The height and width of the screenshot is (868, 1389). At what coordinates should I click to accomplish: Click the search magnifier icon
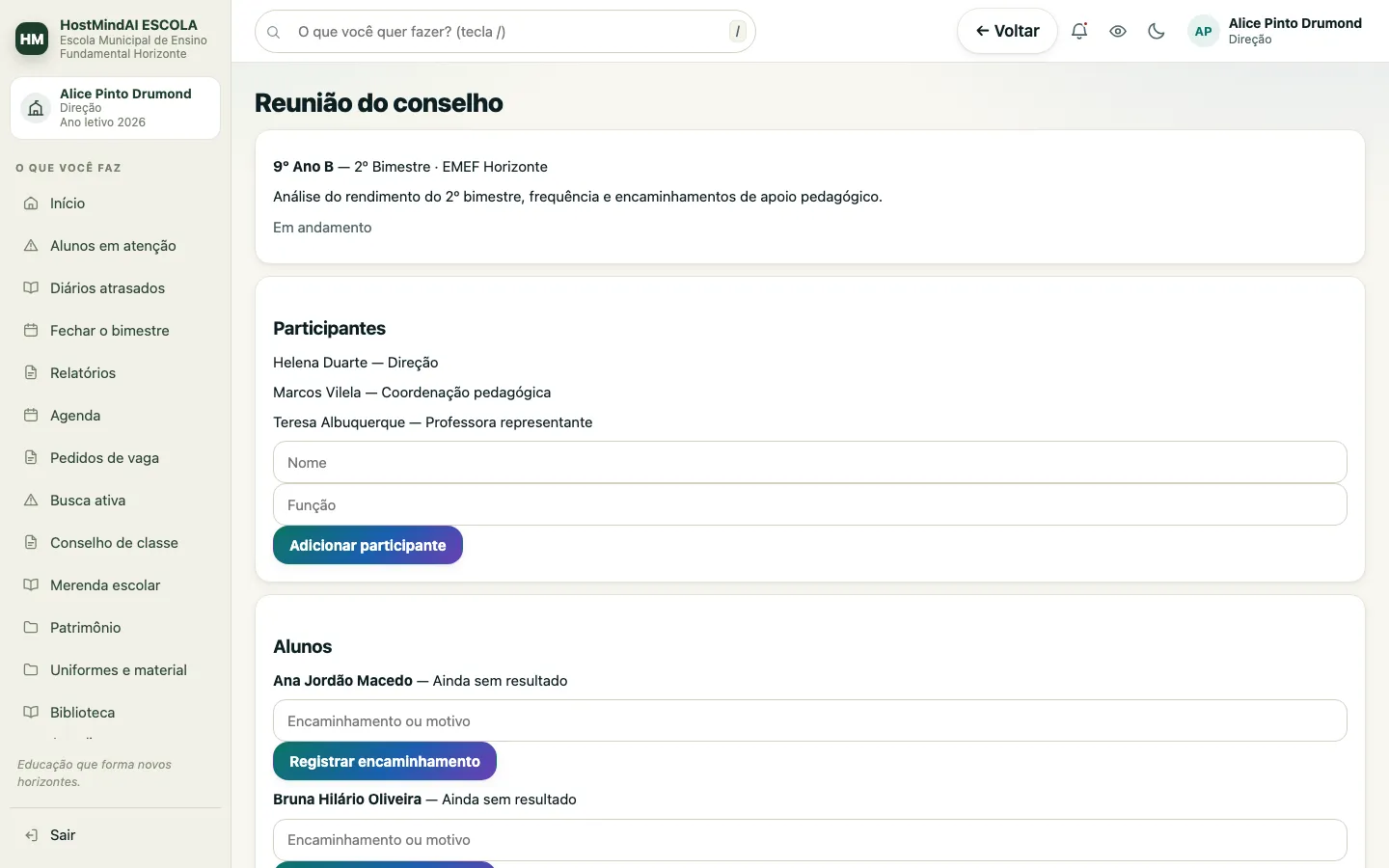274,32
